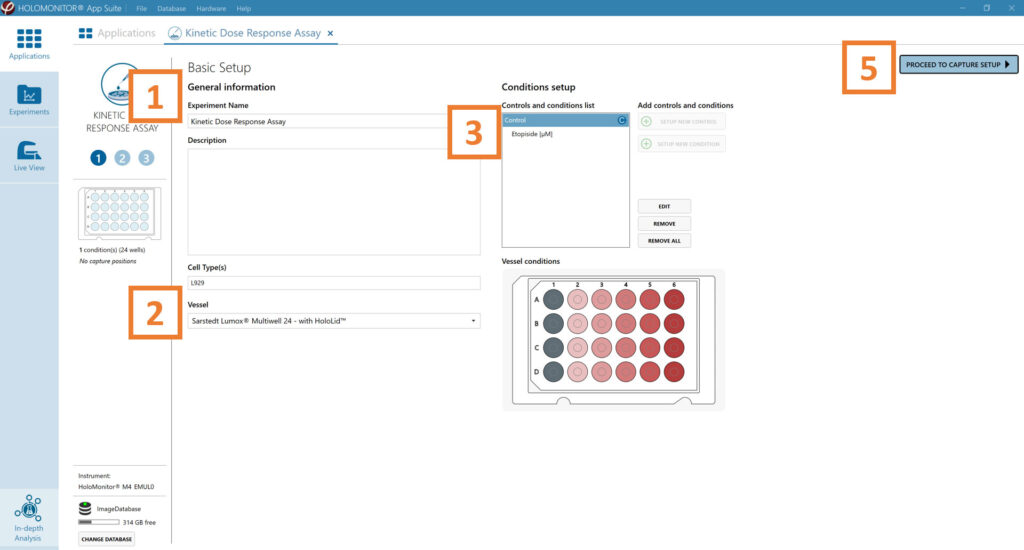Screen dimensions: 1024x550
Task: Open the Experiments sidebar section
Action: point(29,100)
